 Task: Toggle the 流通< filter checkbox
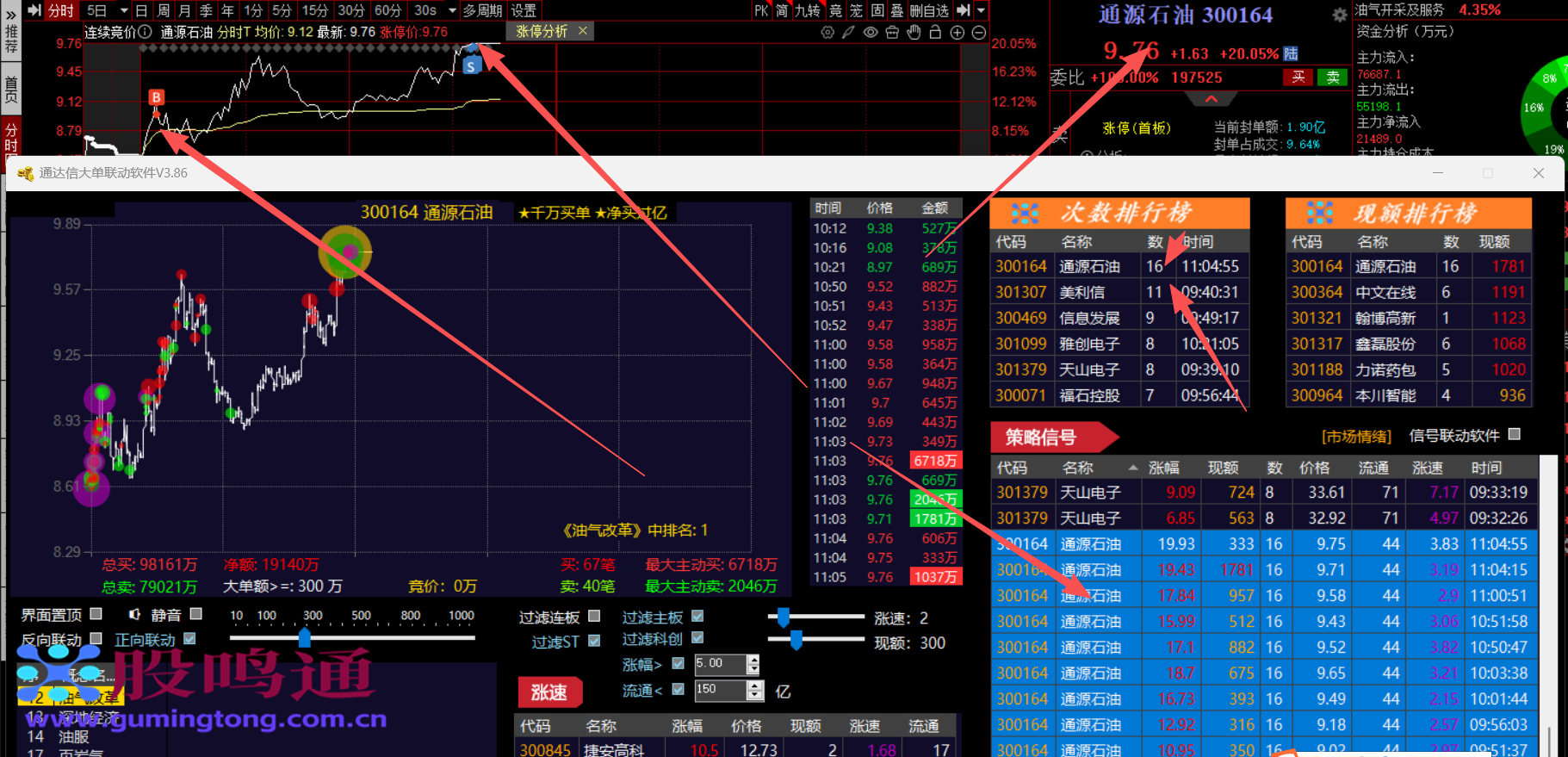coord(678,689)
